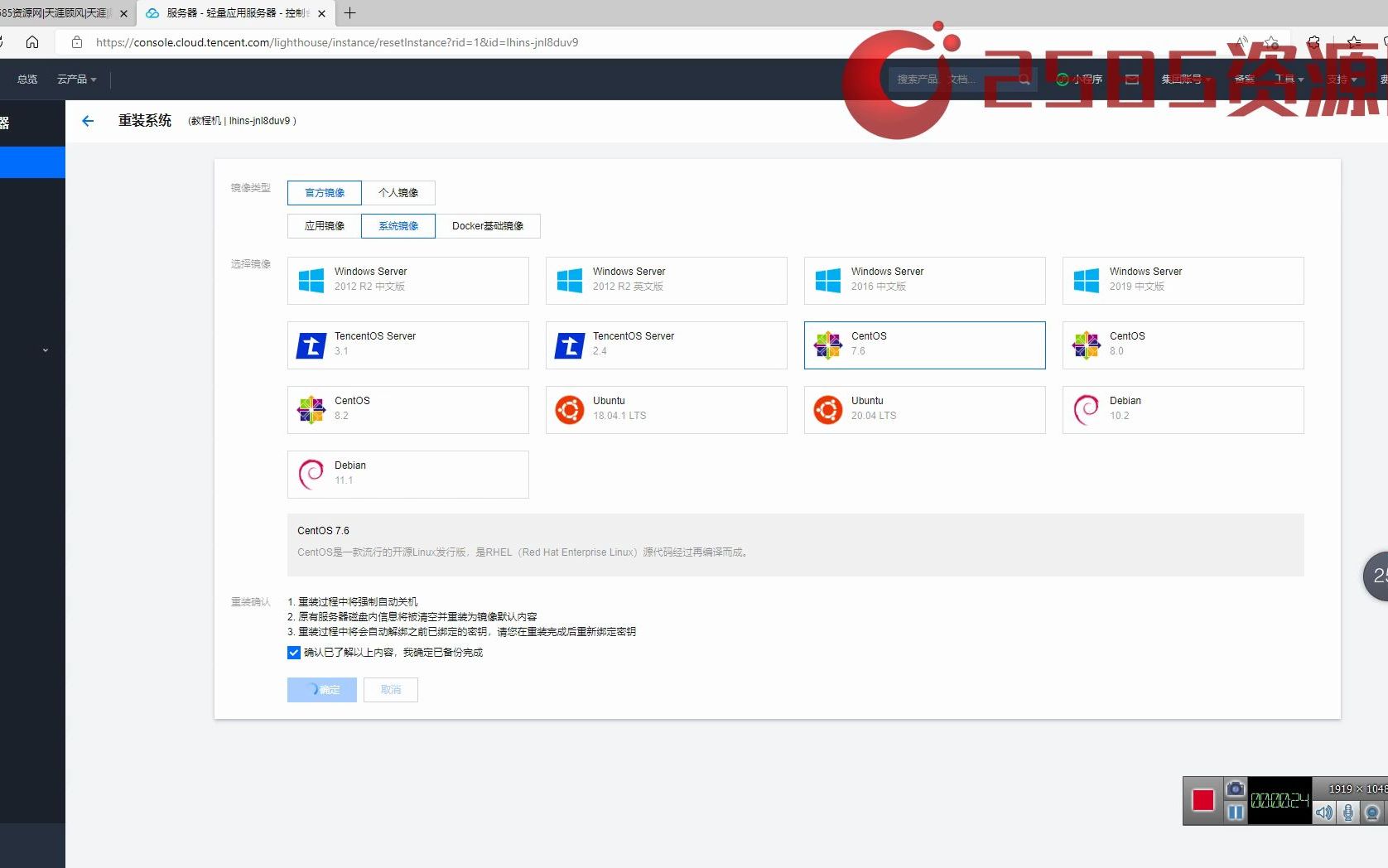The height and width of the screenshot is (868, 1388).
Task: Expand the 支持 dropdown menu
Action: click(x=1341, y=80)
